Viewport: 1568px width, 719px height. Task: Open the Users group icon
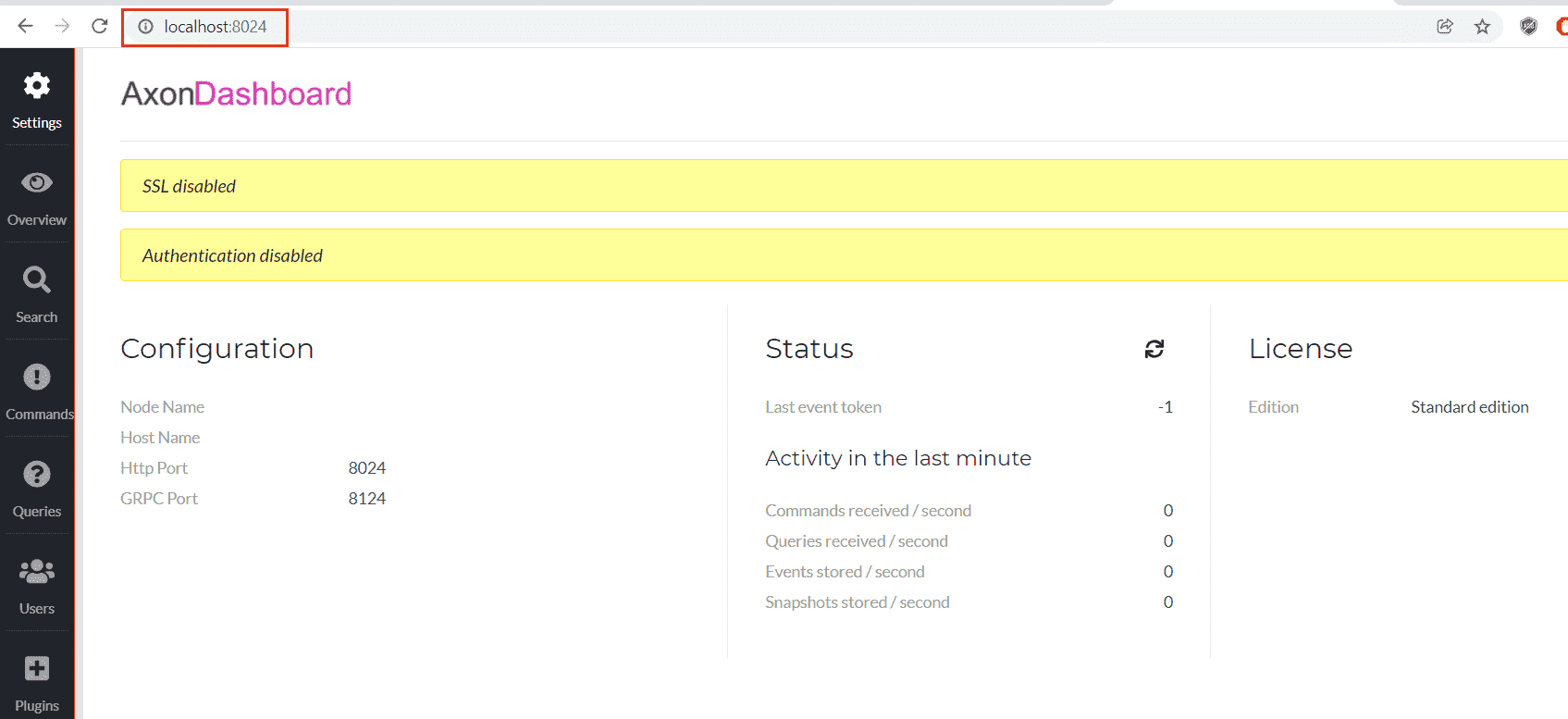(x=37, y=571)
